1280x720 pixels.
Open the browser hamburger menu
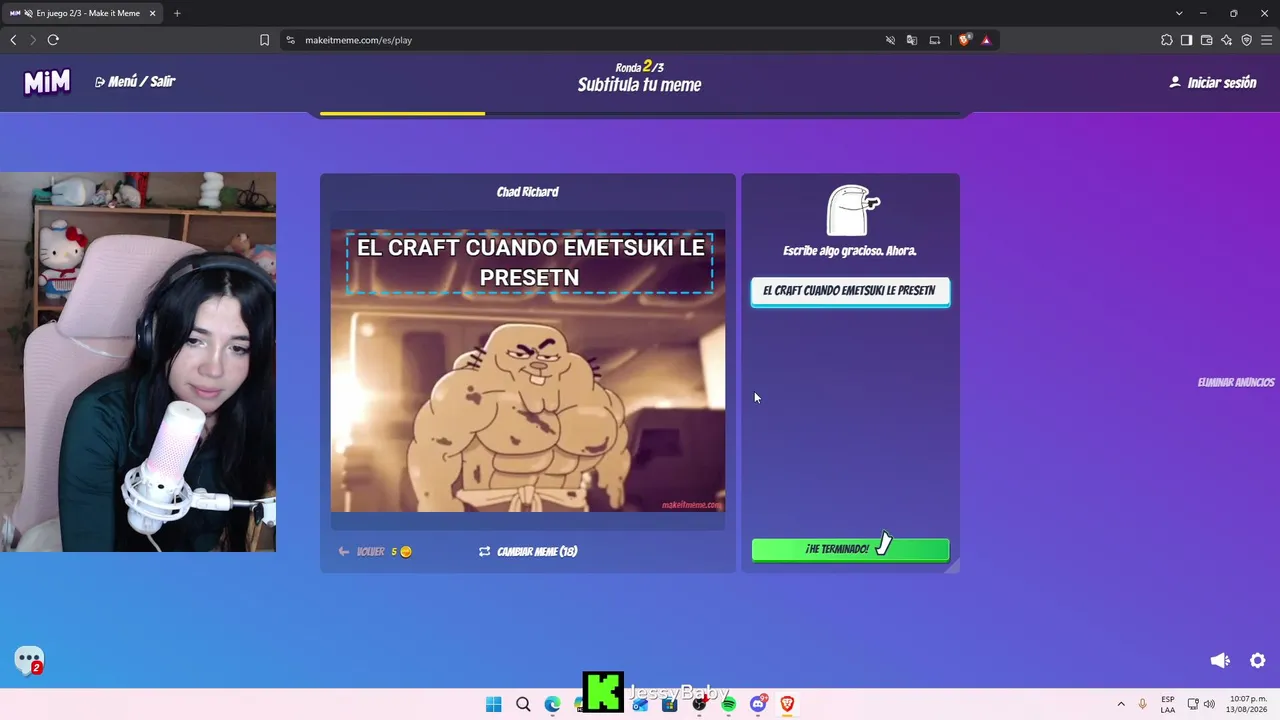pyautogui.click(x=1266, y=40)
